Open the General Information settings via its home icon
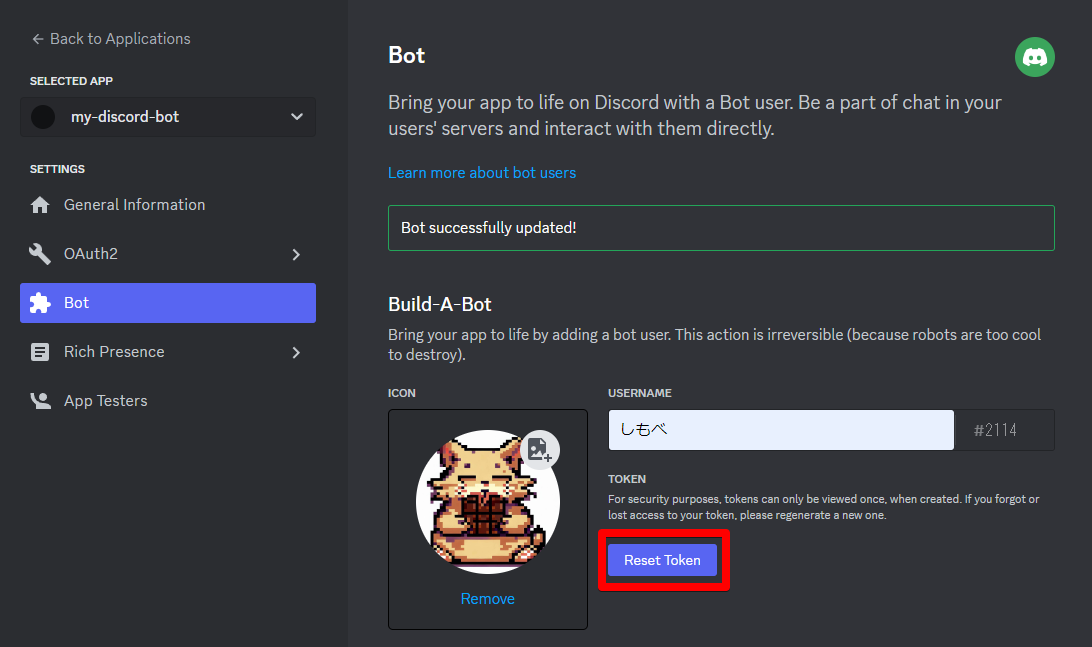 (40, 204)
